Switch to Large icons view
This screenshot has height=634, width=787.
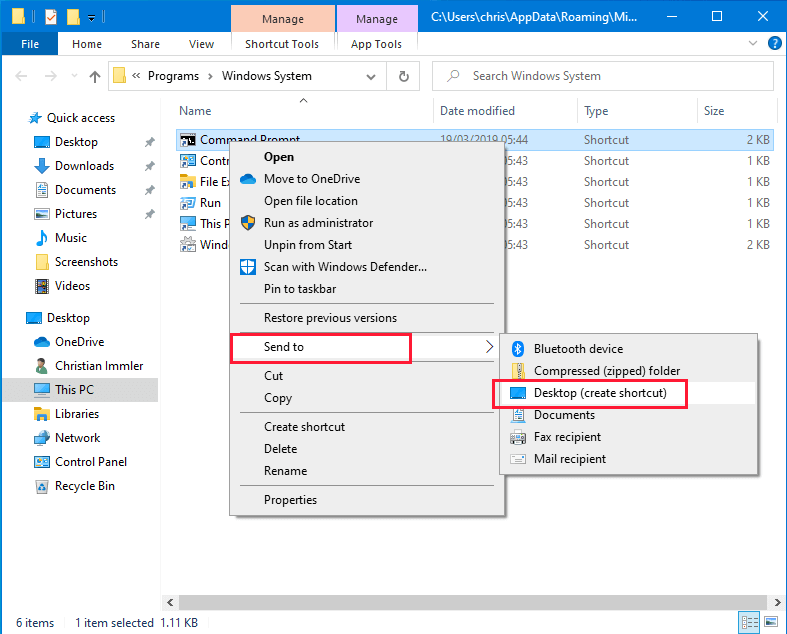point(771,622)
